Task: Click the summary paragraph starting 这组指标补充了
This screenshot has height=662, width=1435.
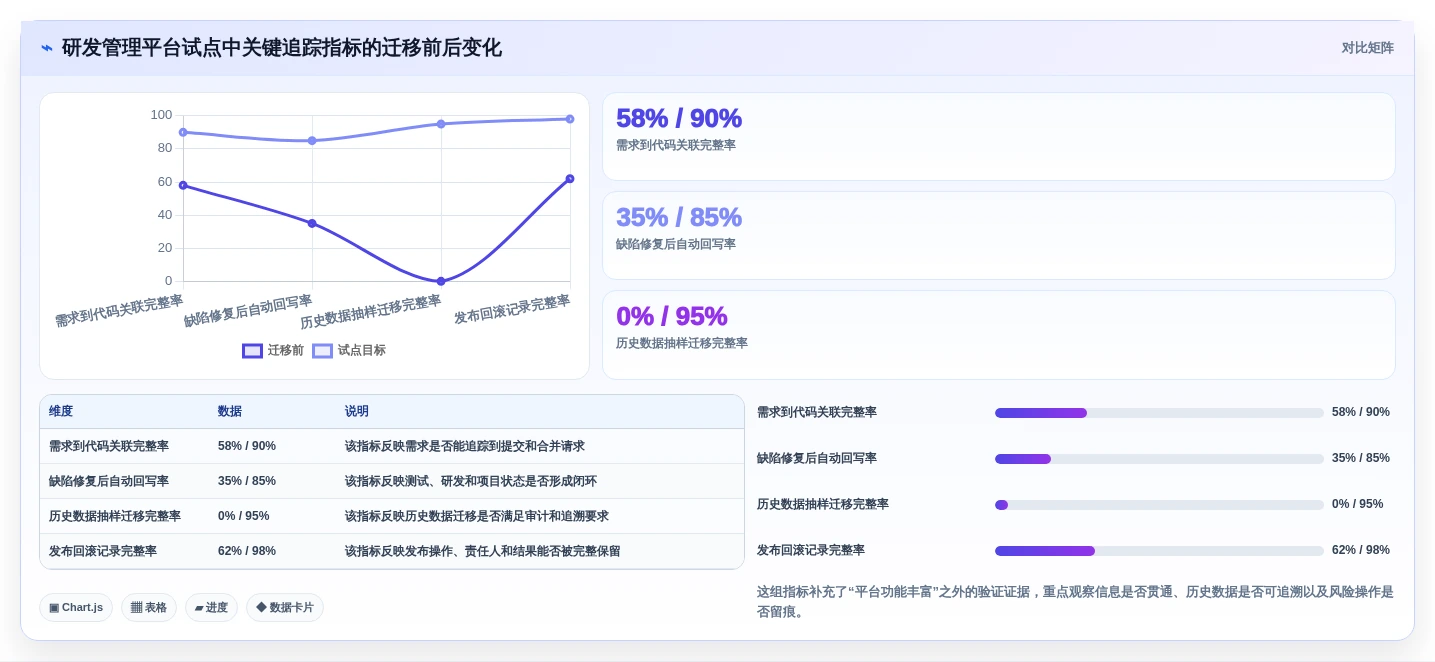Action: click(1075, 602)
